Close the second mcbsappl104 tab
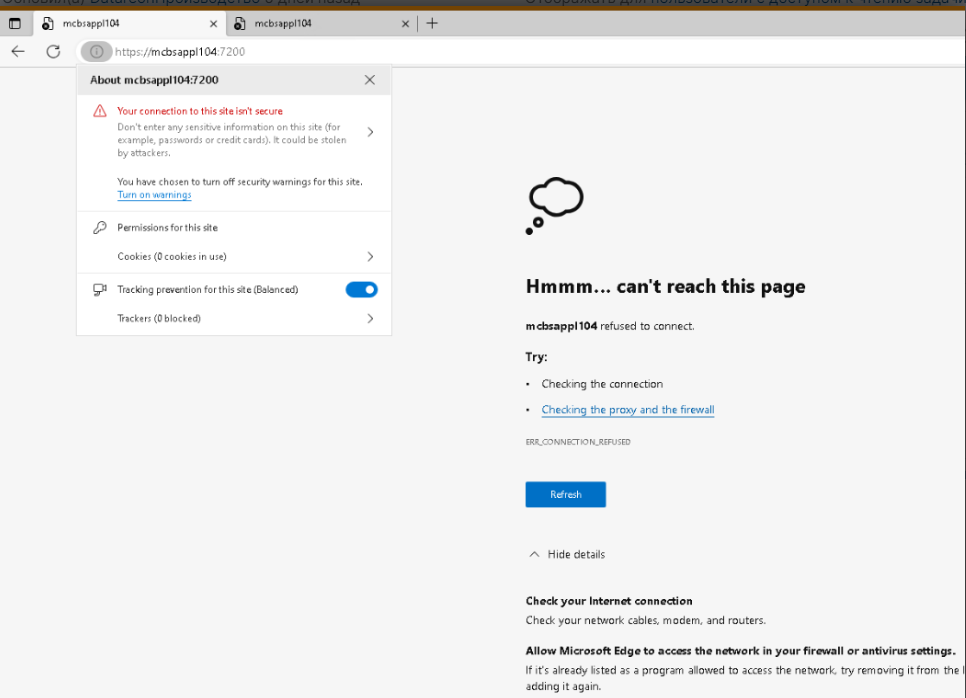Viewport: 966px width, 698px height. coord(405,23)
